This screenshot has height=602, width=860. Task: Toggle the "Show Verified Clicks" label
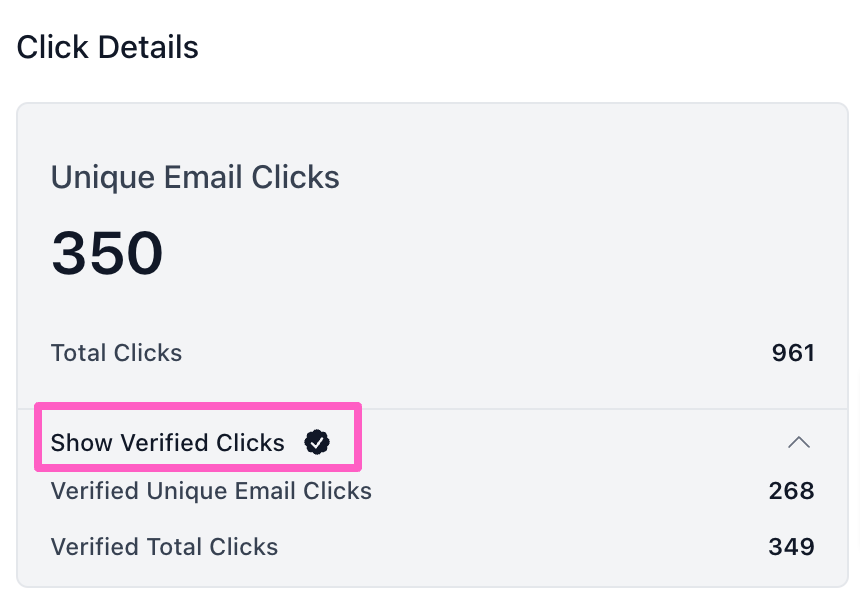pyautogui.click(x=167, y=442)
